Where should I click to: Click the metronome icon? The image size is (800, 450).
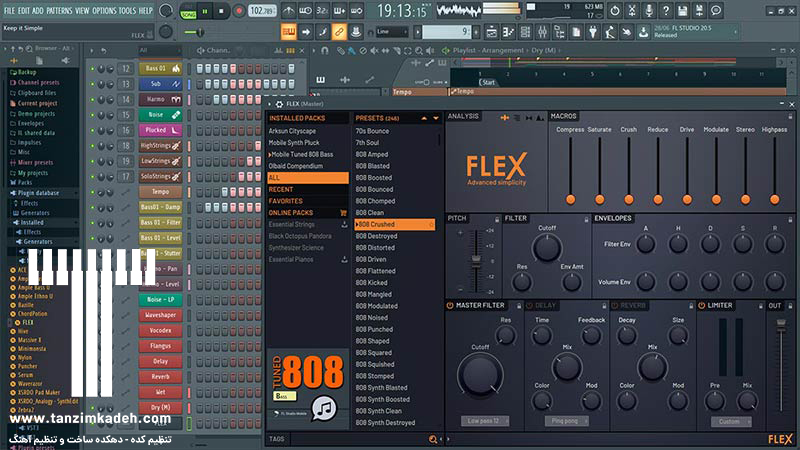[288, 11]
